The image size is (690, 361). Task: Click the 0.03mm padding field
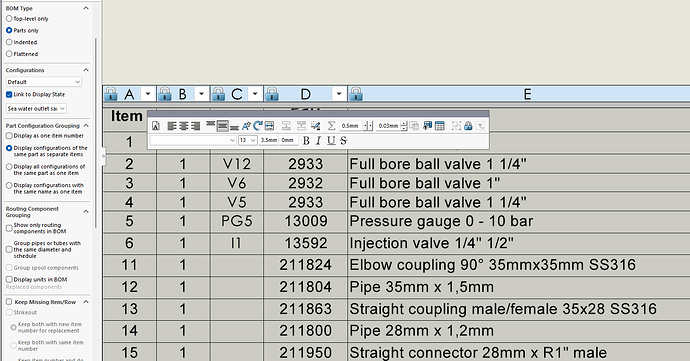click(388, 126)
